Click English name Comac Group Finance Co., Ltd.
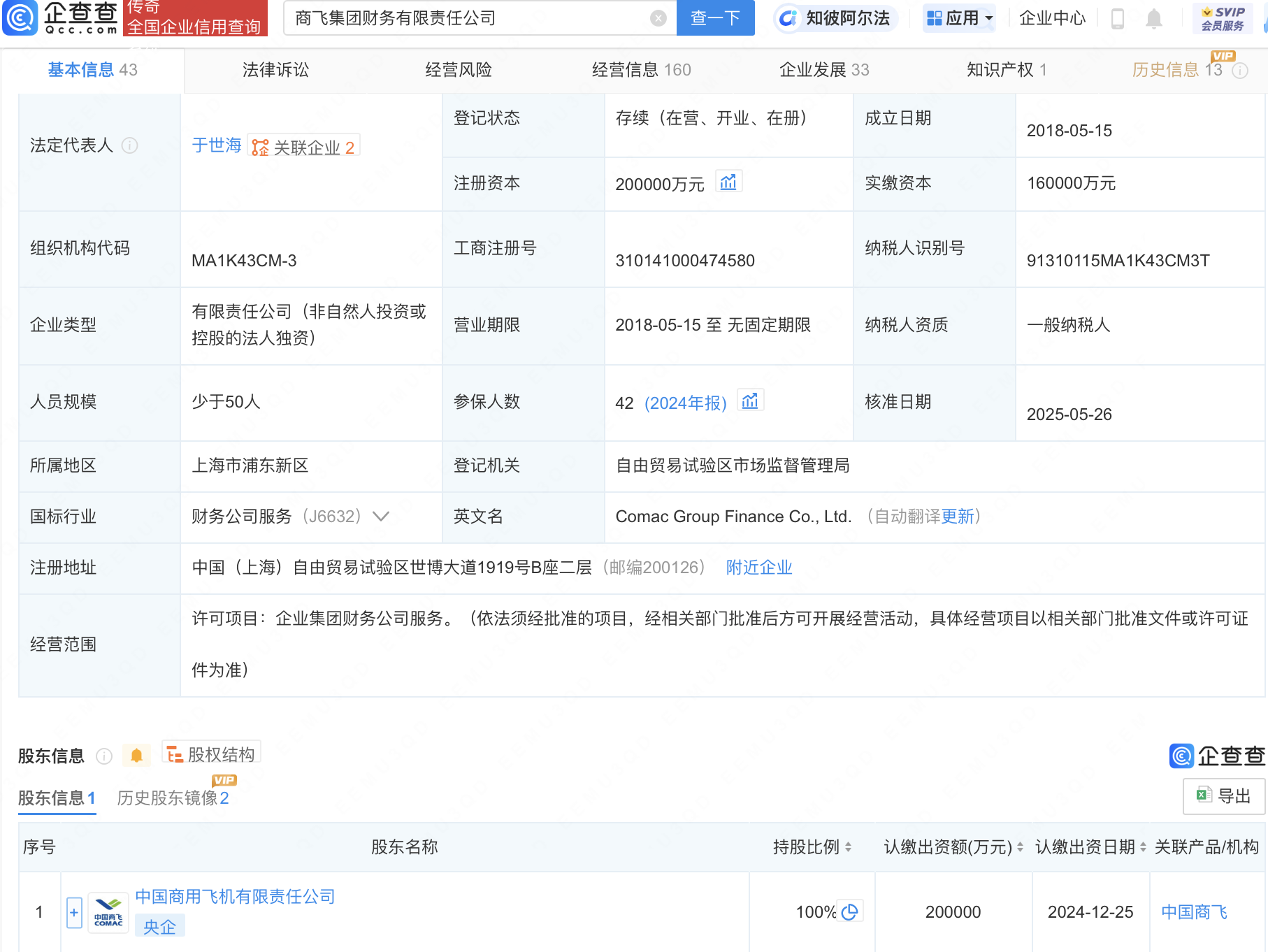The image size is (1268, 952). pyautogui.click(x=733, y=517)
